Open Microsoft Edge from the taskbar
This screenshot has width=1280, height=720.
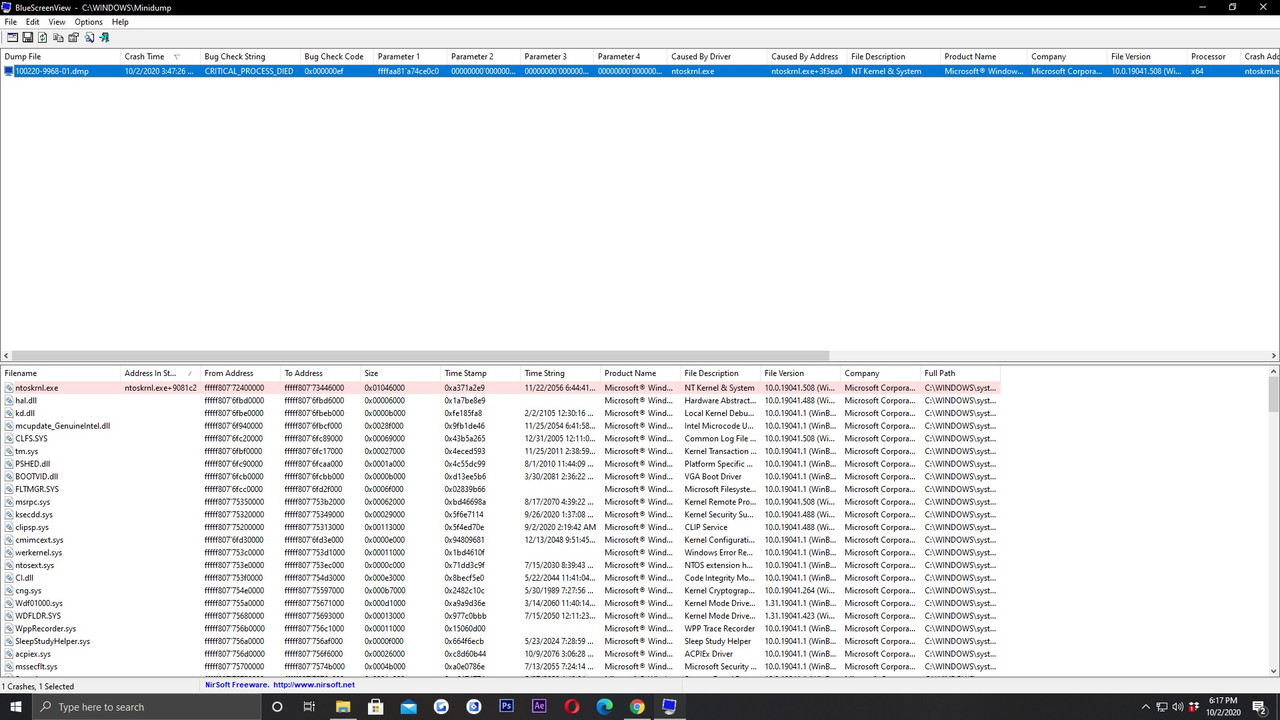604,706
